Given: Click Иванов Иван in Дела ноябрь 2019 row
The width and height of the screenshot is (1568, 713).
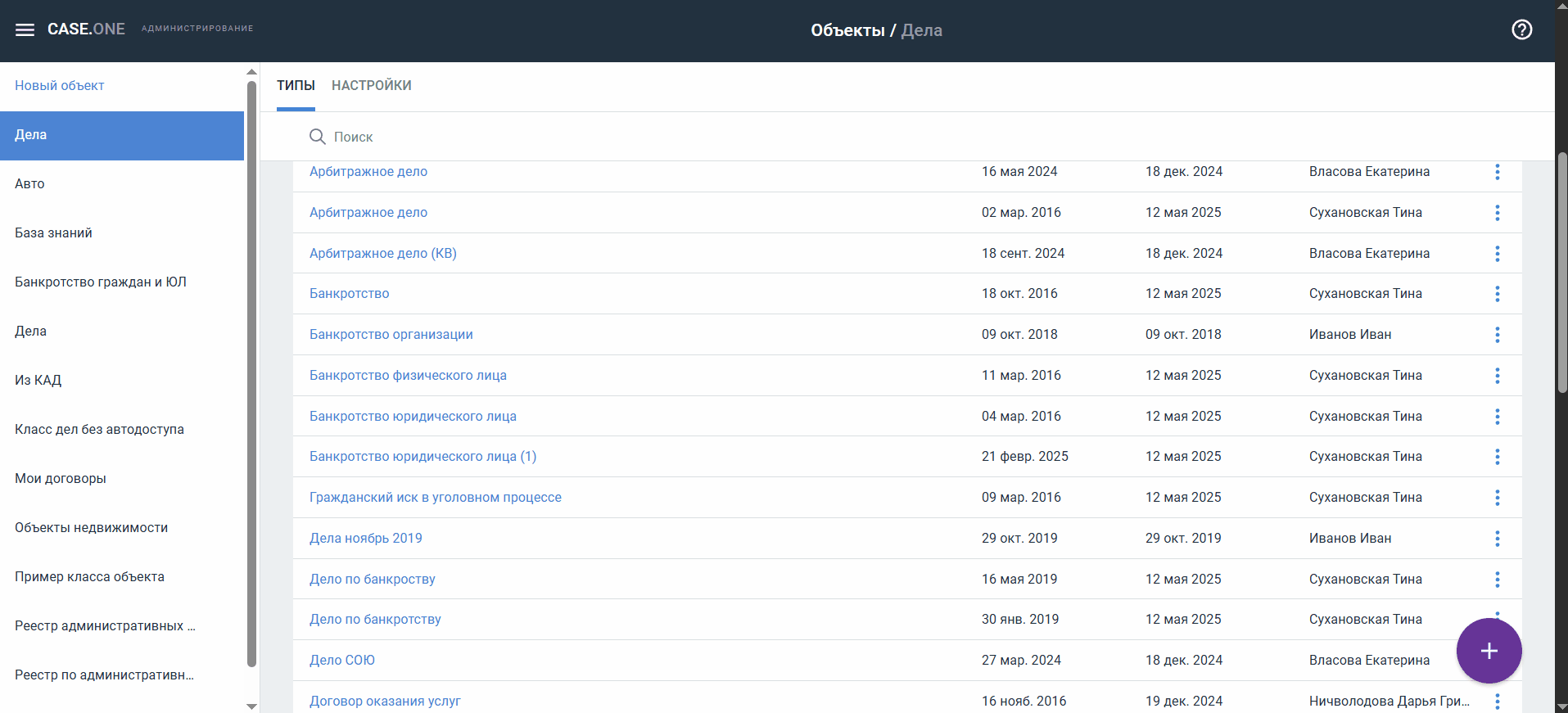Looking at the screenshot, I should click(1350, 539).
